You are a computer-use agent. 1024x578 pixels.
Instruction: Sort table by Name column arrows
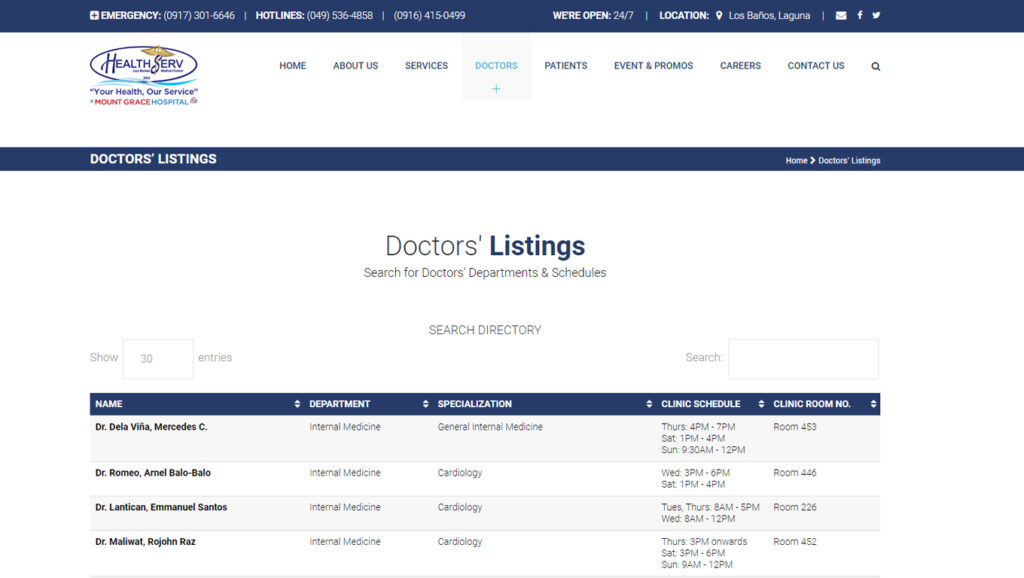[297, 404]
